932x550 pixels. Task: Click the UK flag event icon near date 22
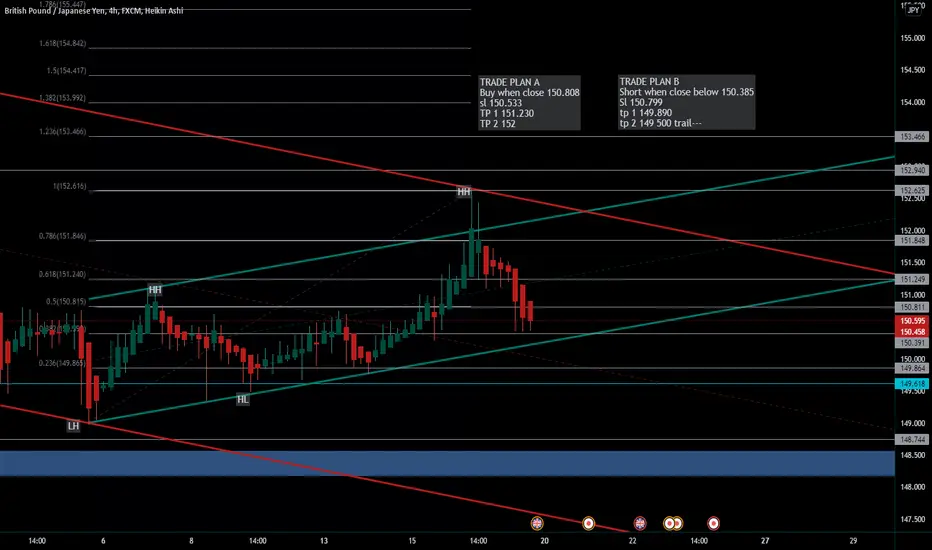pos(640,523)
